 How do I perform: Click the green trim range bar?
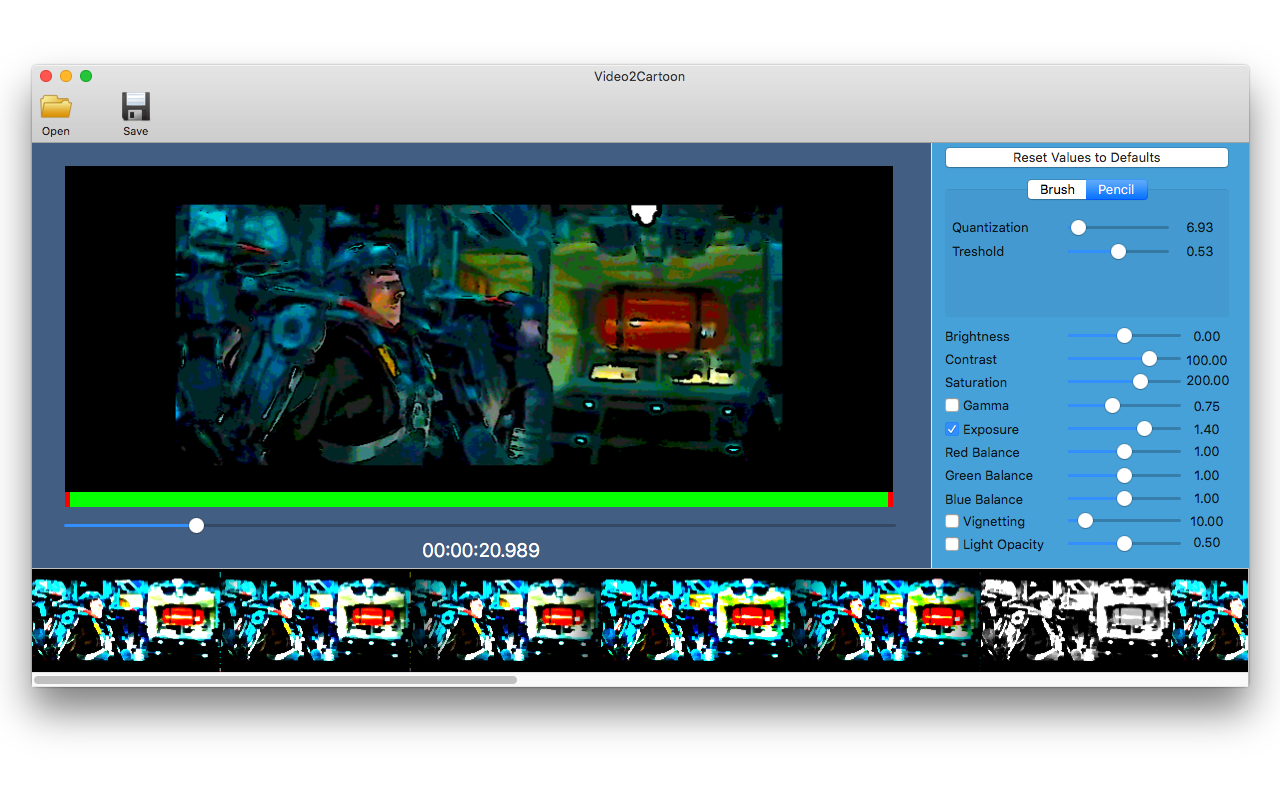(479, 499)
